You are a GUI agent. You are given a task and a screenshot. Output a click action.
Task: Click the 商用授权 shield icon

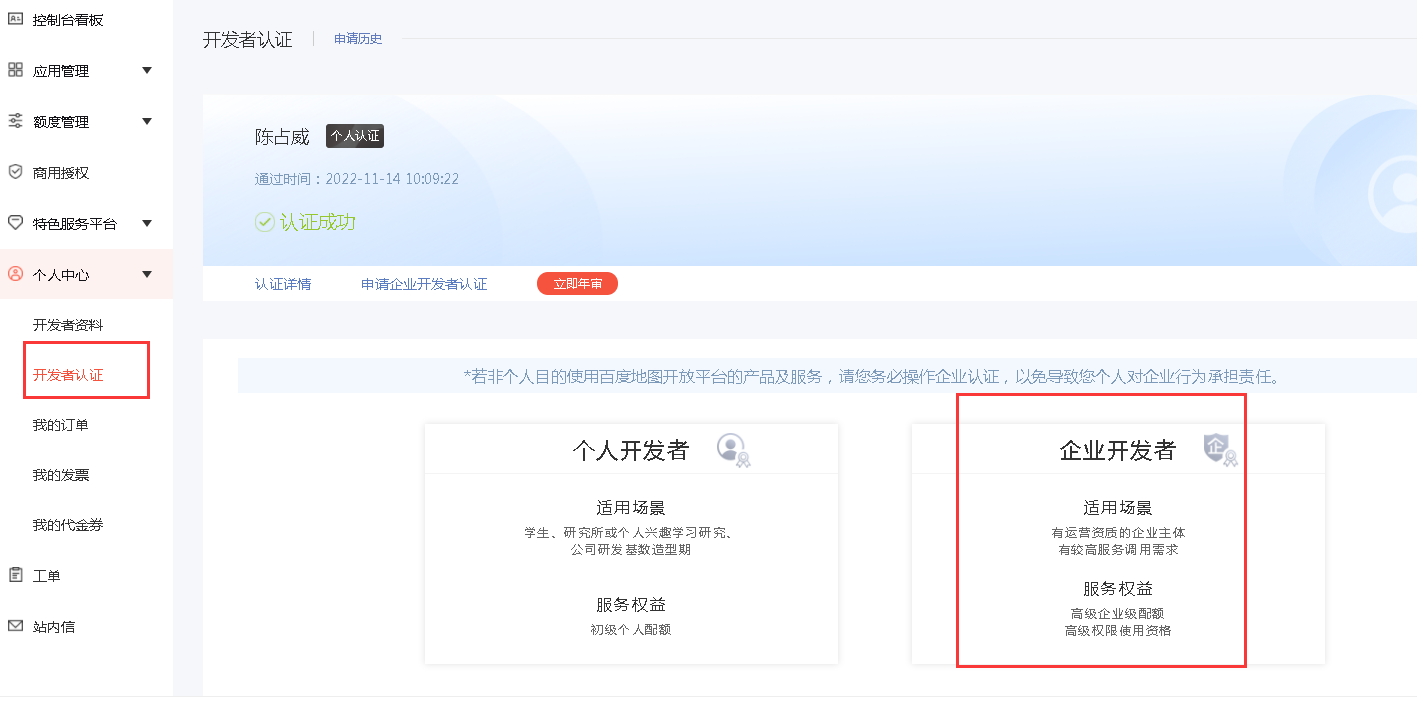15,172
